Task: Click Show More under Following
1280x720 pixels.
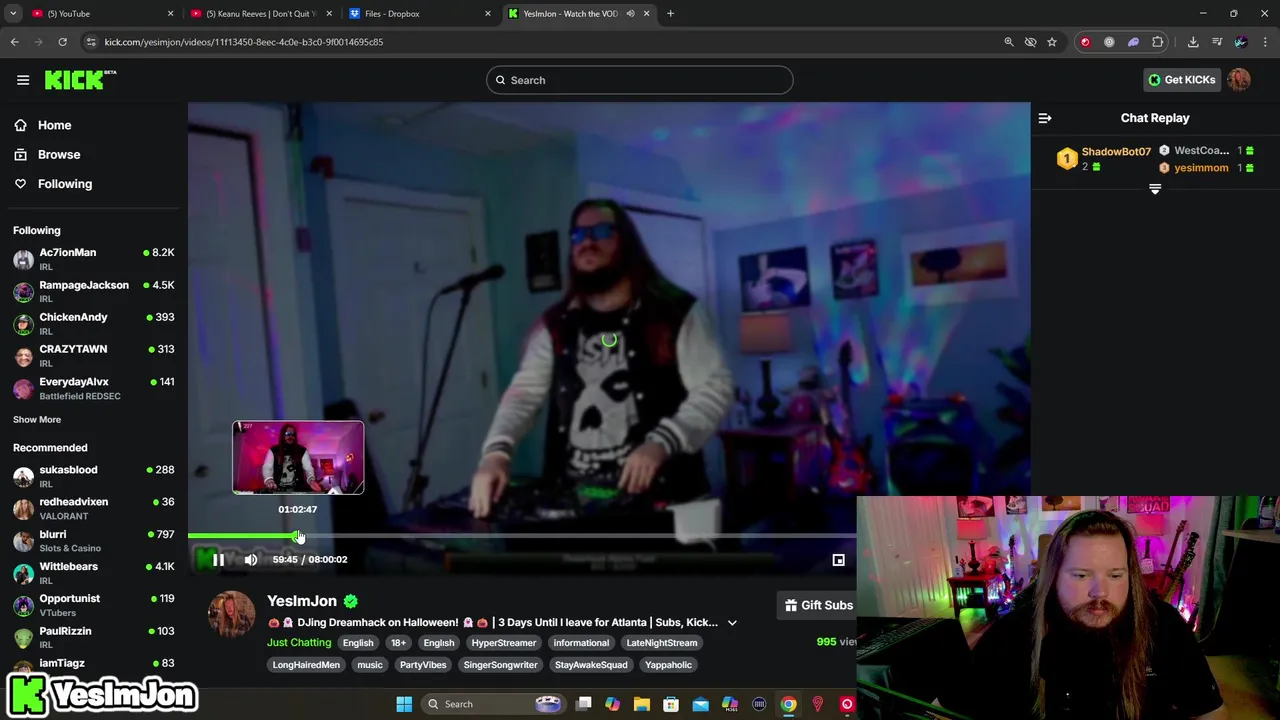Action: coord(37,420)
